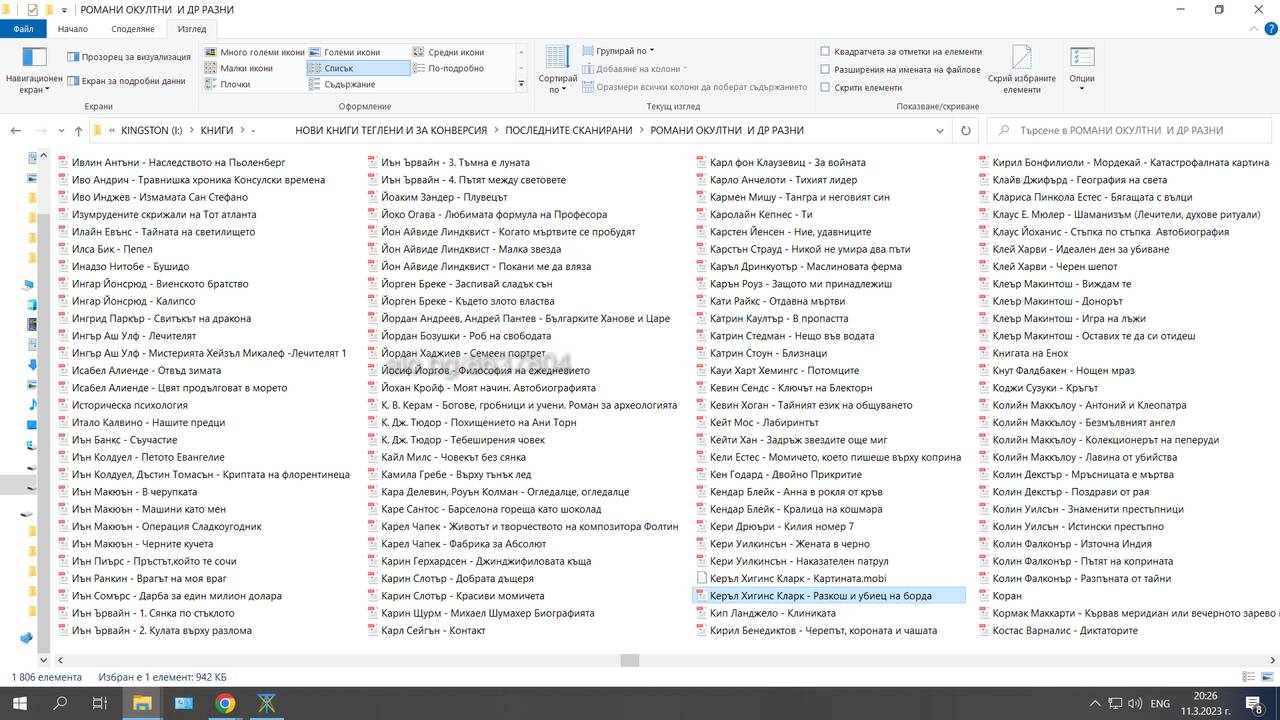
Task: Open Групирай по dropdown
Action: (620, 51)
